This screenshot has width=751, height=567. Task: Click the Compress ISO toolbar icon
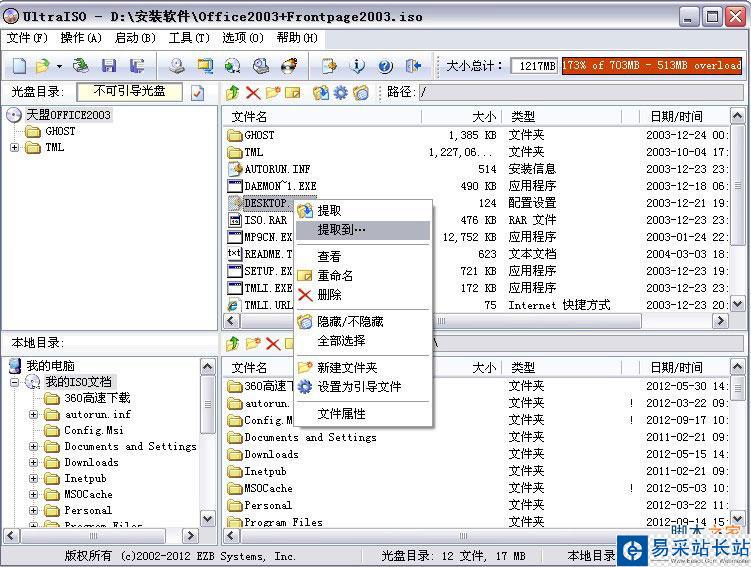click(205, 66)
